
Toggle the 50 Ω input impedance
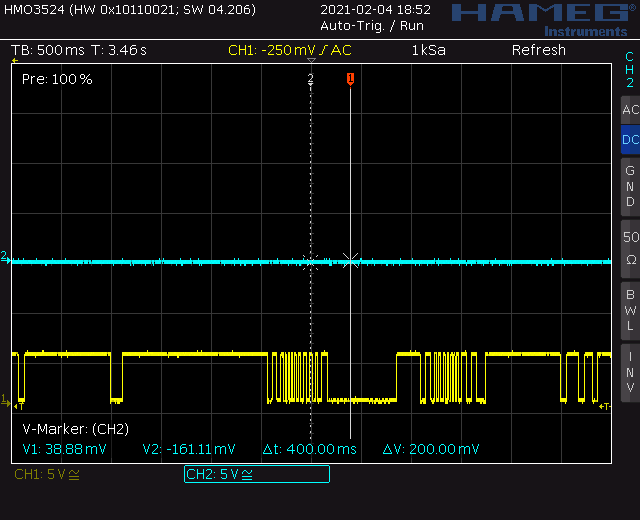(x=630, y=249)
